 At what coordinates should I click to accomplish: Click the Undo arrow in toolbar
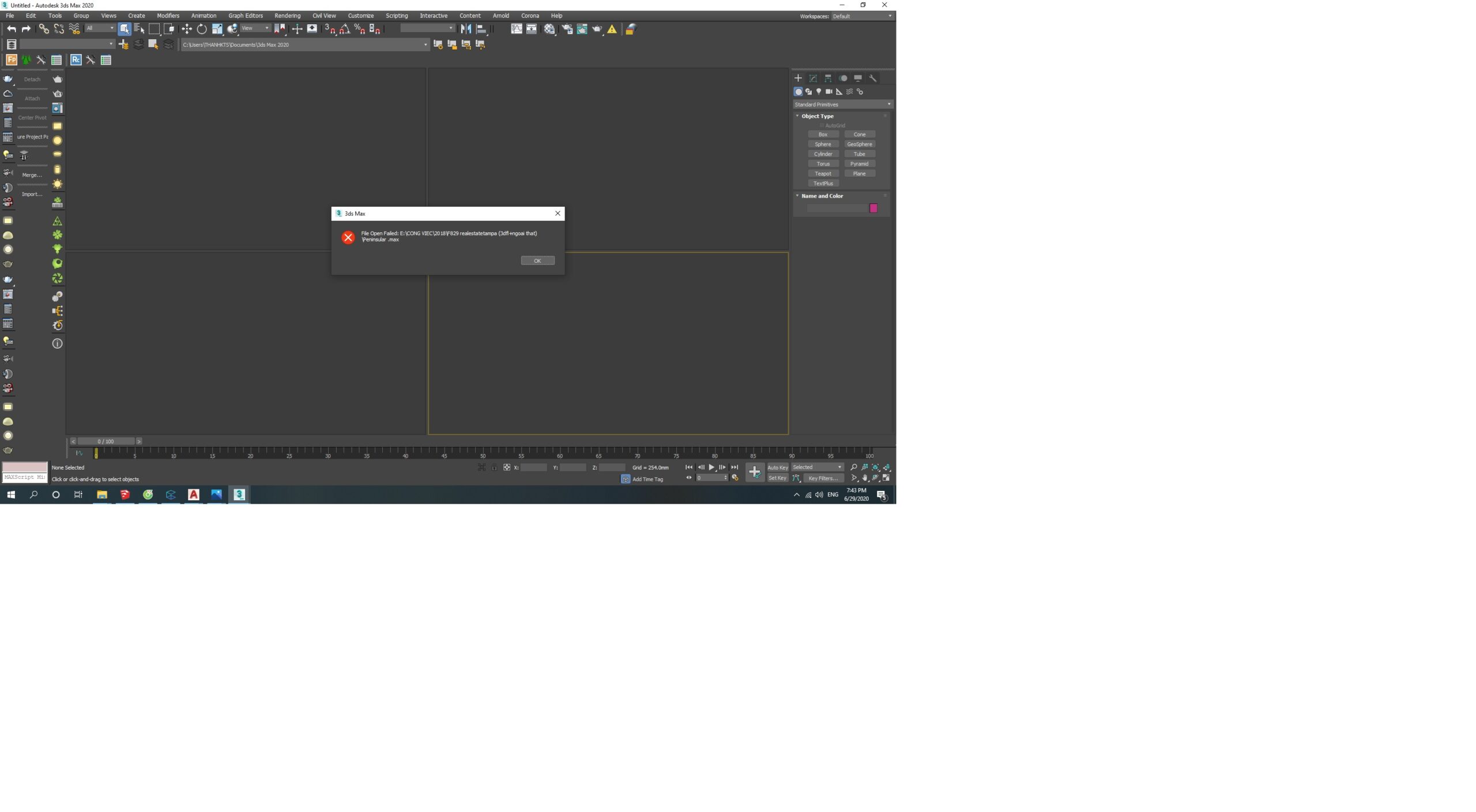coord(11,29)
